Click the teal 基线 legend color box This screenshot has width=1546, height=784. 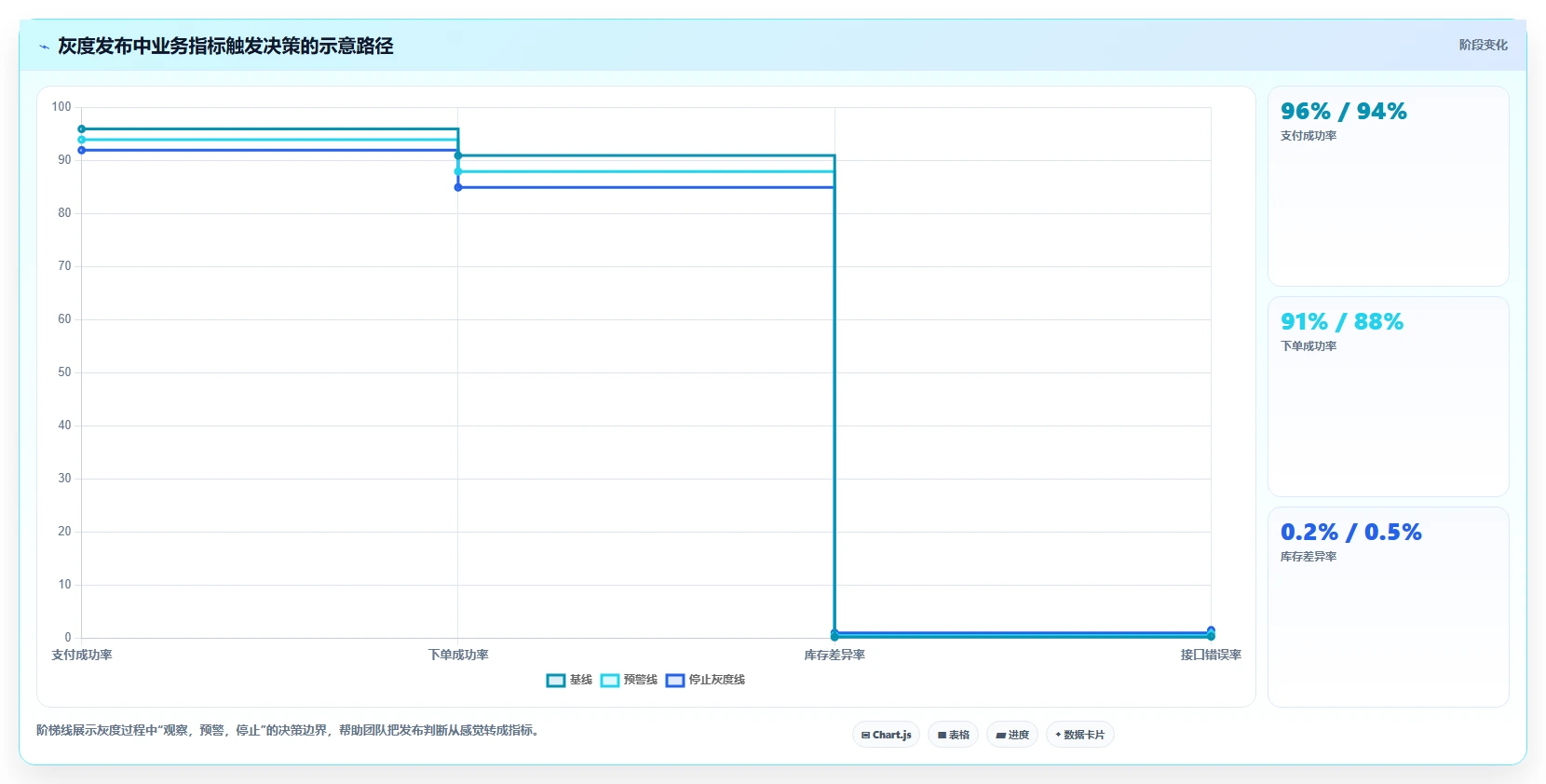(556, 681)
